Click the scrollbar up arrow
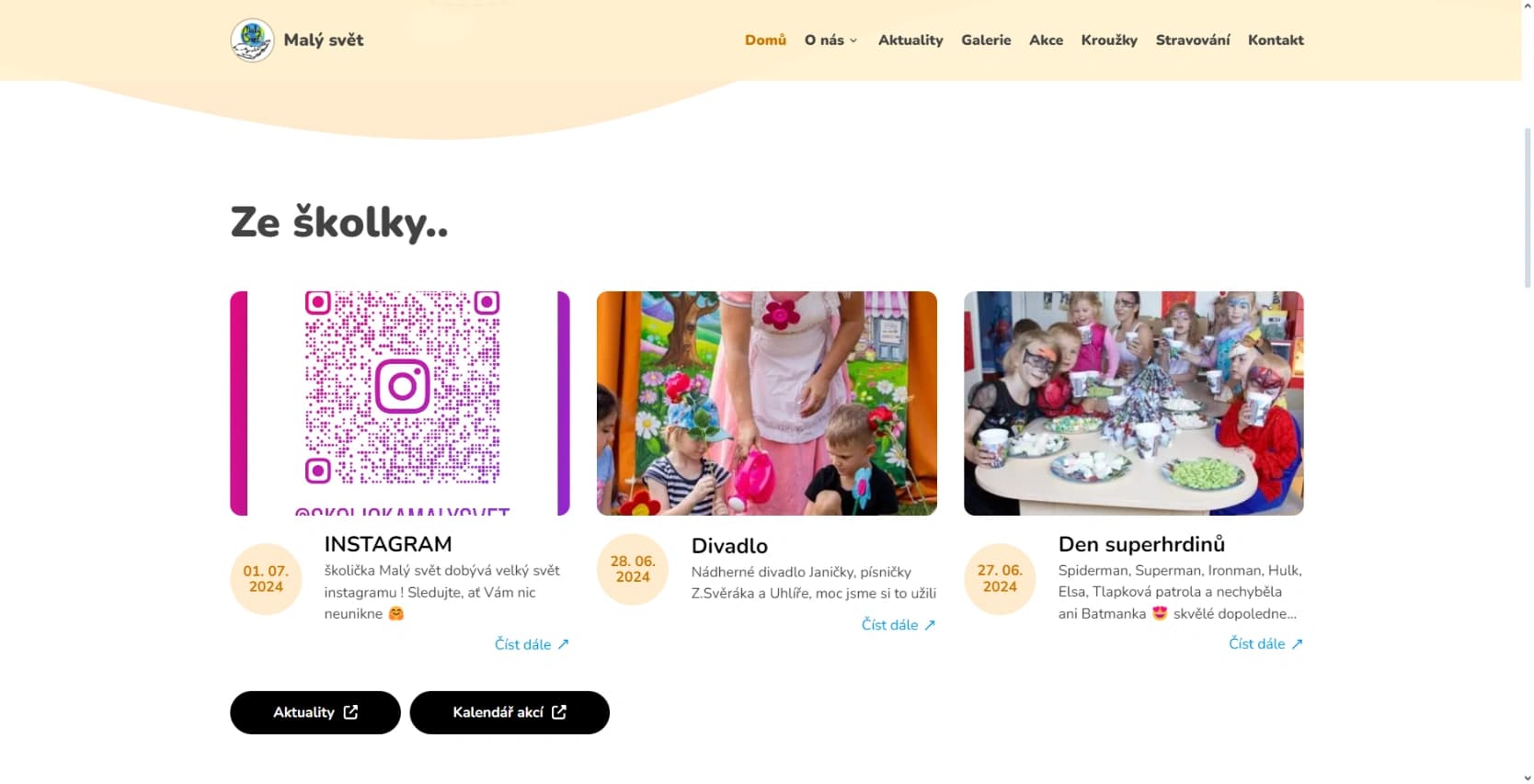1534x784 pixels. pyautogui.click(x=1528, y=6)
